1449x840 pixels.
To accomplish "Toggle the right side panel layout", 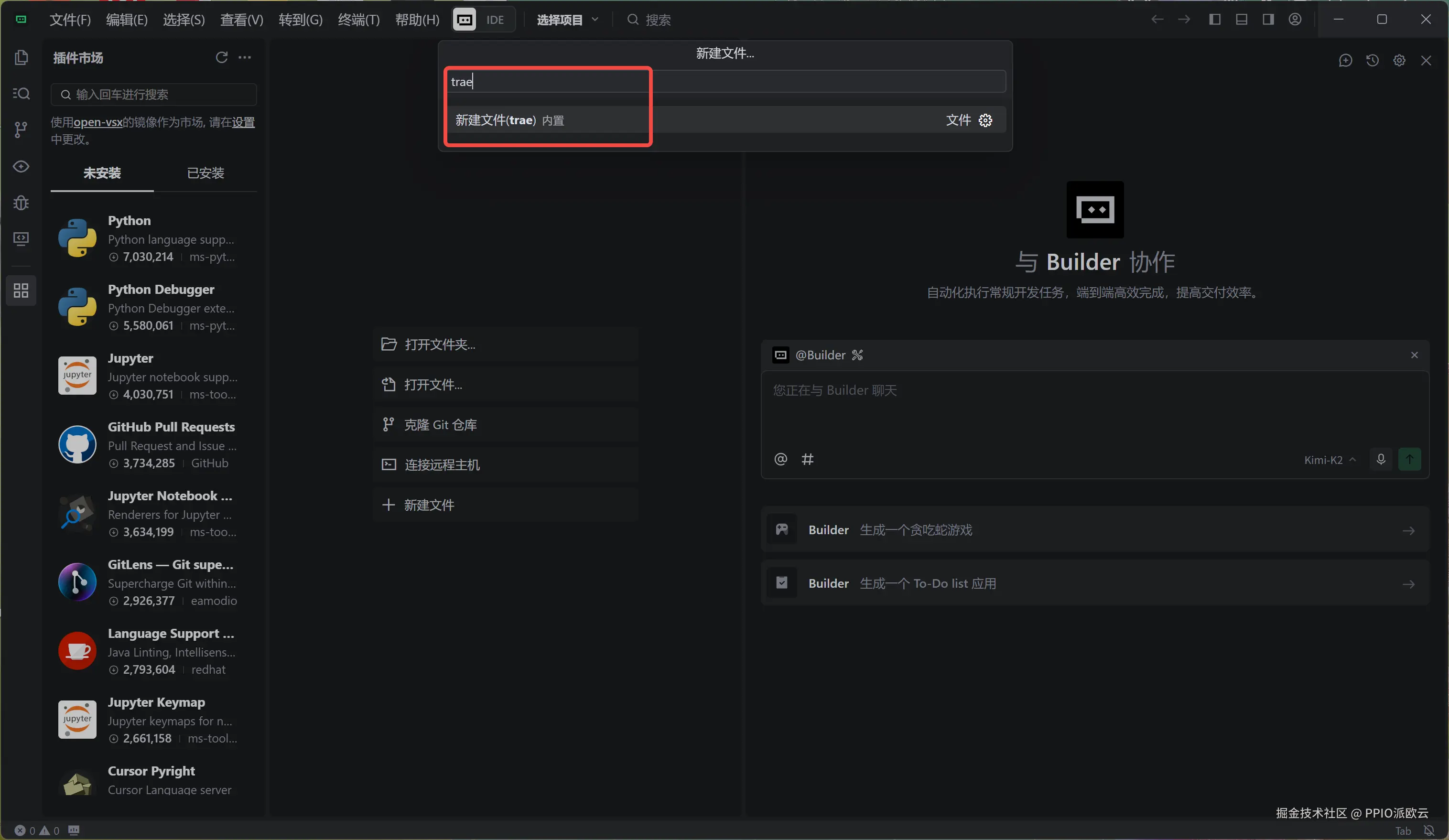I will click(1268, 20).
